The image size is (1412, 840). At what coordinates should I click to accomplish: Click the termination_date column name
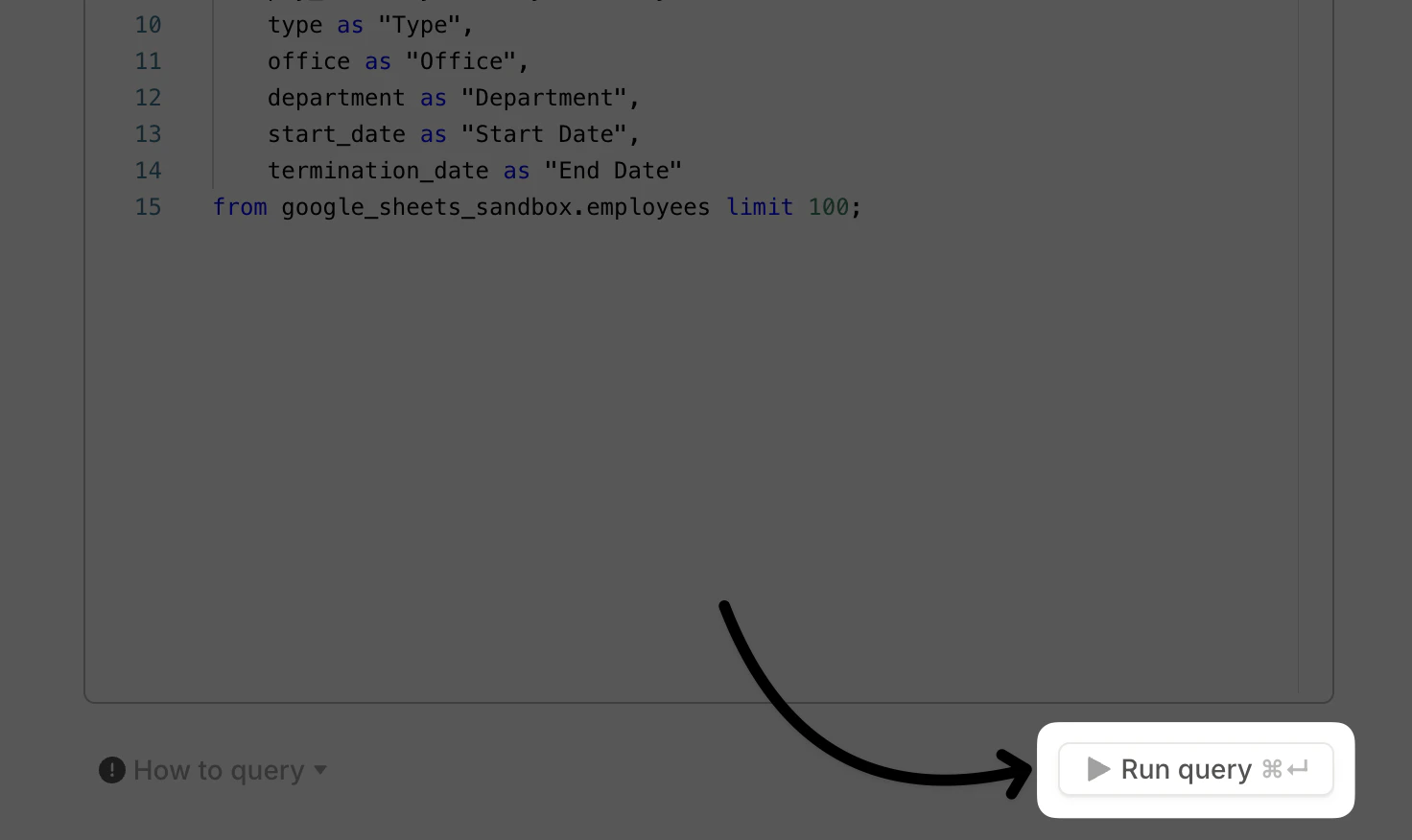(x=379, y=170)
